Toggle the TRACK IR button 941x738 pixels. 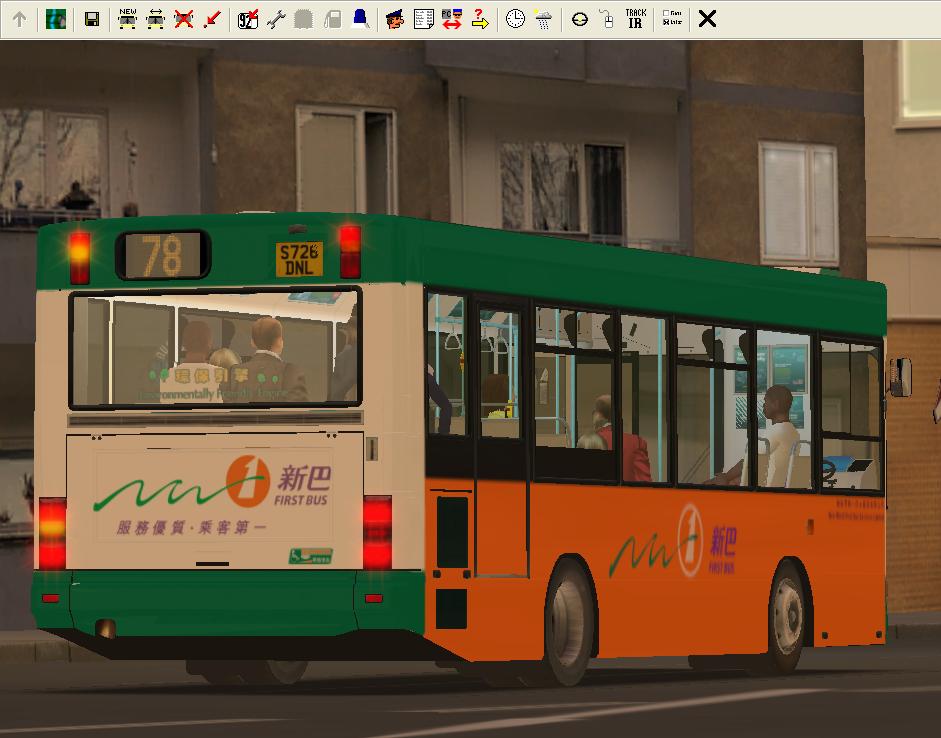[636, 19]
